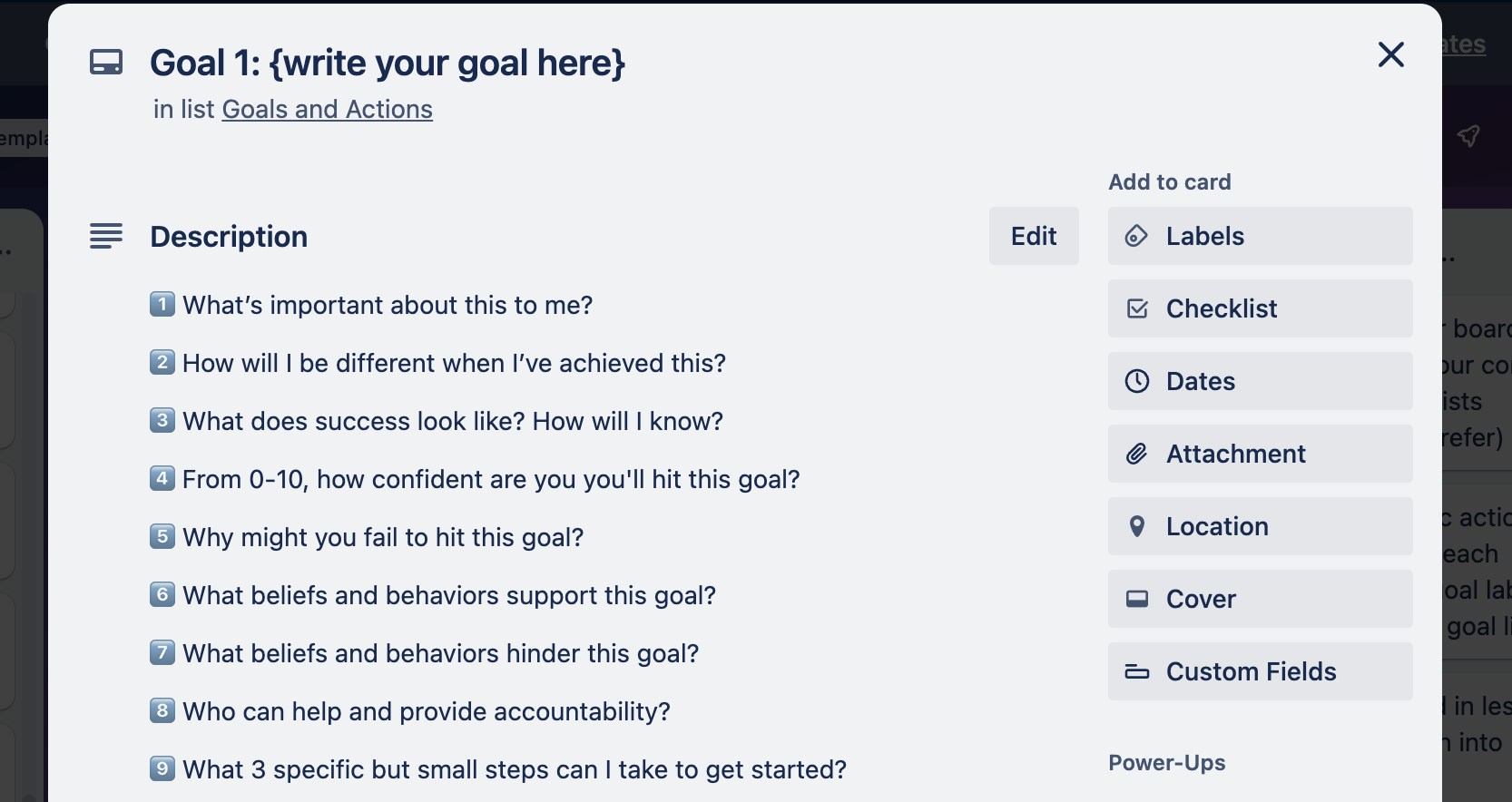Click the rocket icon behind the dialog

1468,136
